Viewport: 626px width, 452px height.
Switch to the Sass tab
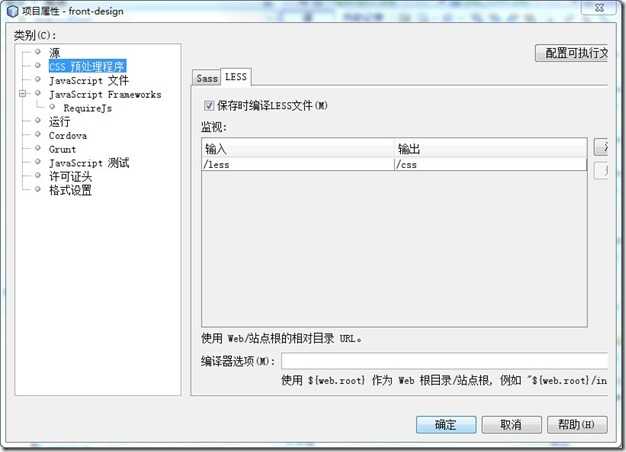tap(206, 78)
